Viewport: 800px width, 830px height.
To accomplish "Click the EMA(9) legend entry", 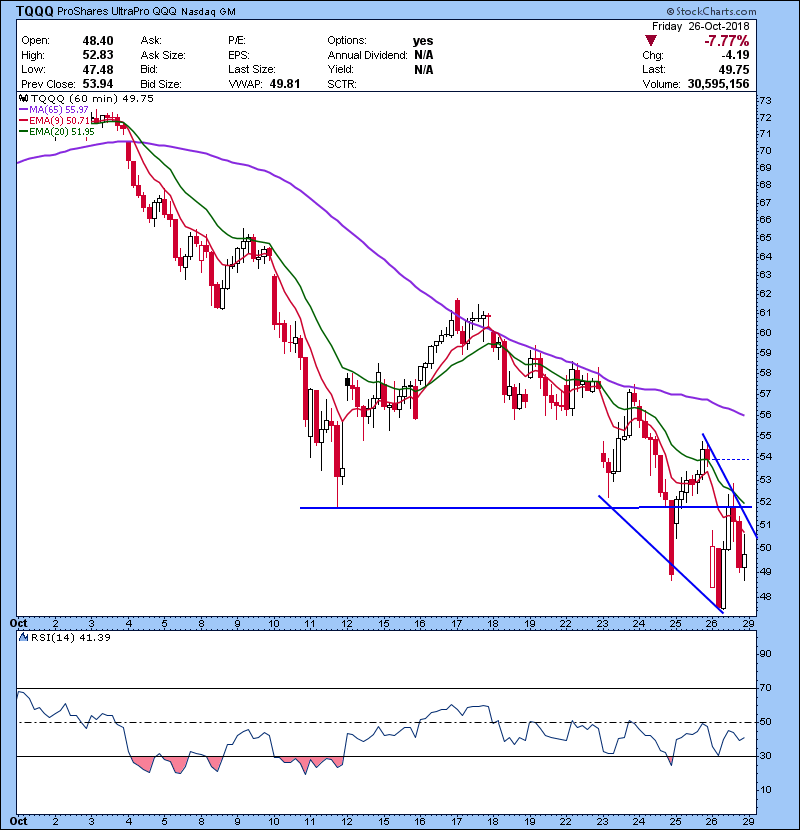I will [x=59, y=121].
